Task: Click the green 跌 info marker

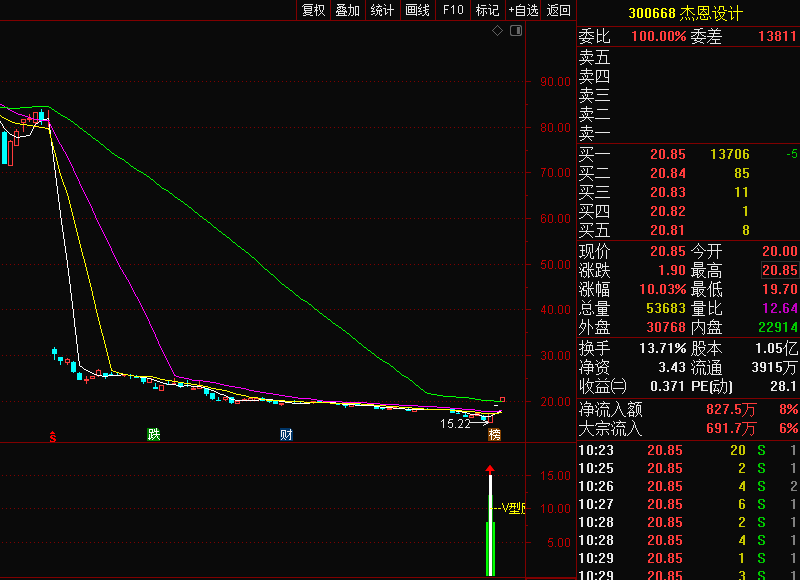Action: 153,434
